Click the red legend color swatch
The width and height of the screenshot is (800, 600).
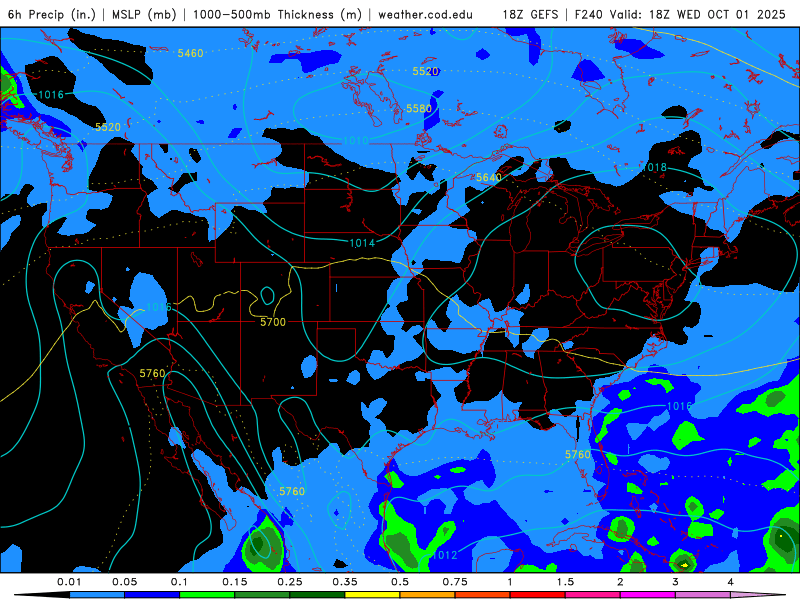click(538, 595)
